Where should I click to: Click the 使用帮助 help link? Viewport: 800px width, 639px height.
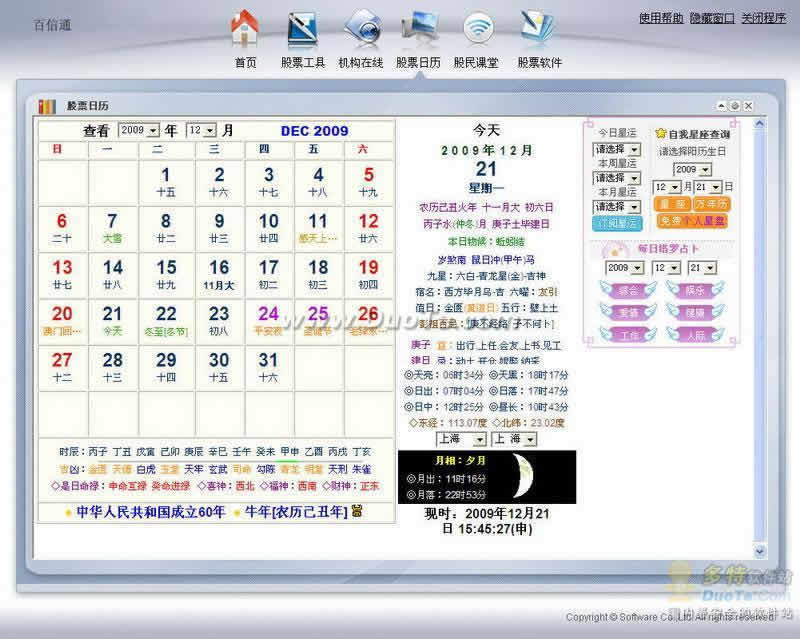coord(661,18)
